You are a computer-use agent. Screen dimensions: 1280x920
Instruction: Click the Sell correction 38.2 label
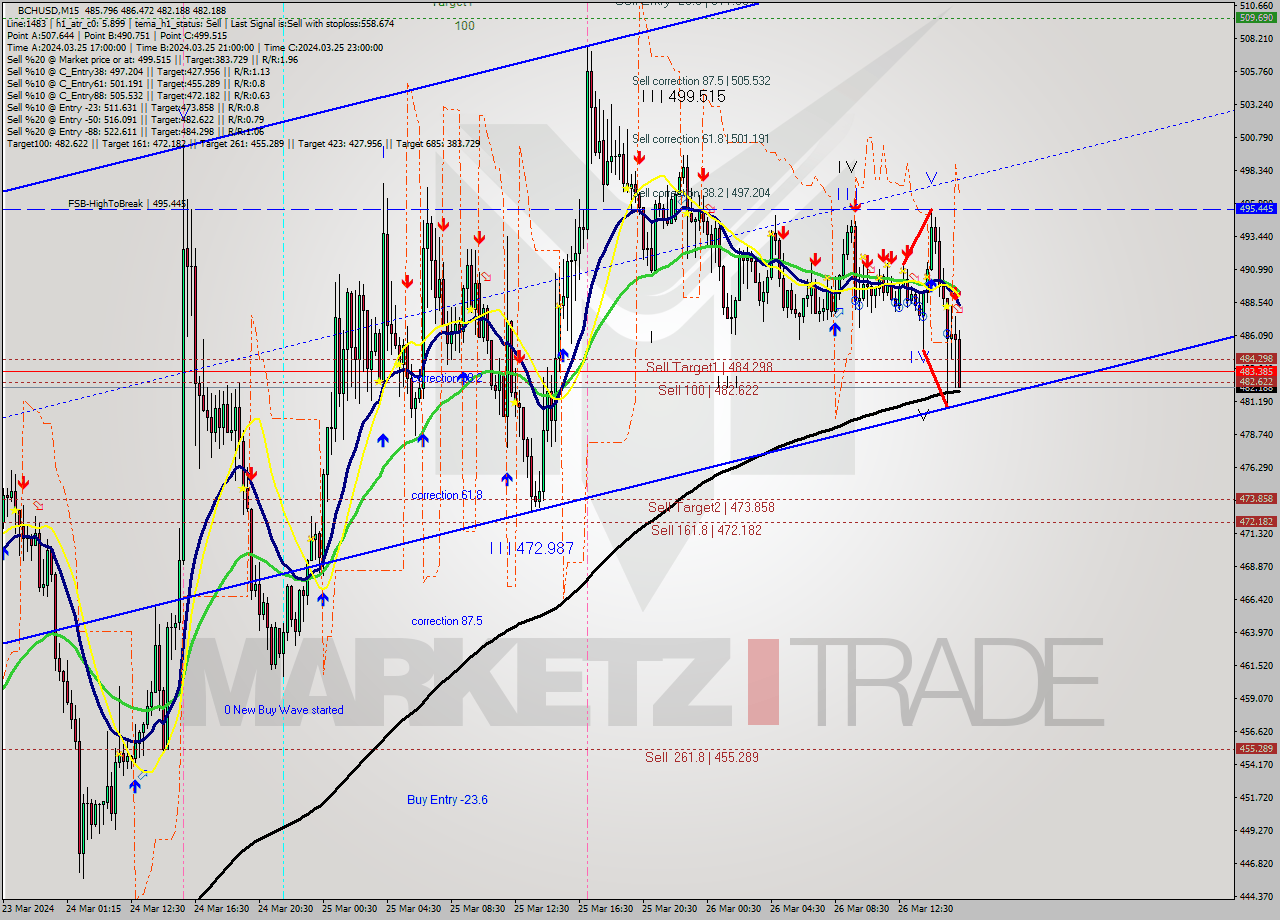click(703, 193)
